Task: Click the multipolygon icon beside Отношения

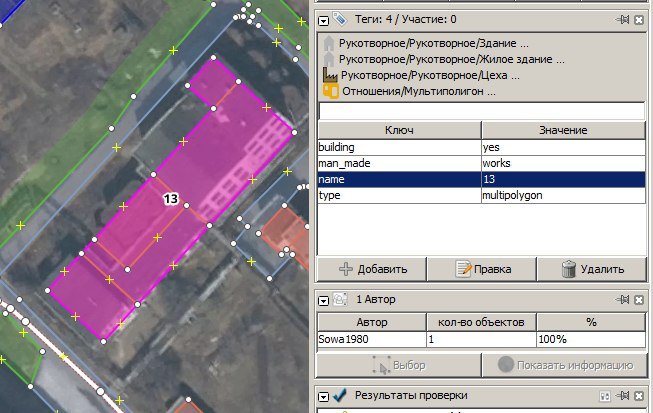Action: 331,91
